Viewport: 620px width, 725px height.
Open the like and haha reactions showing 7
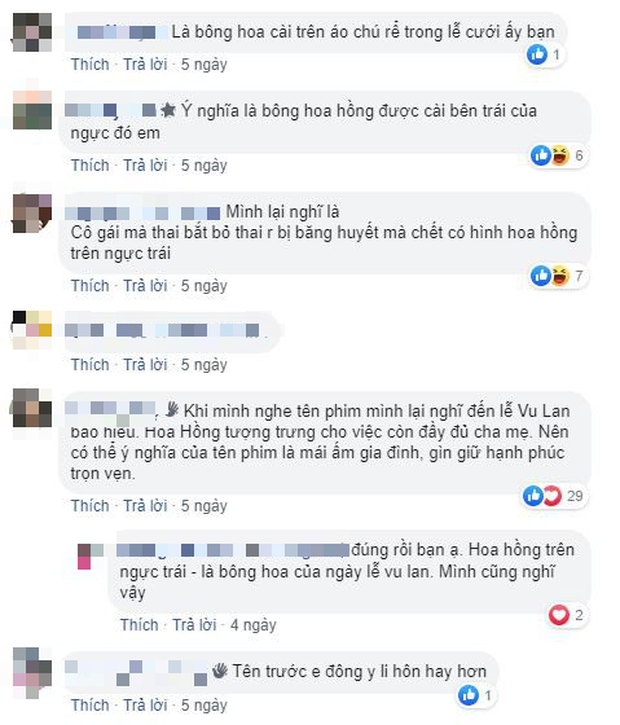(558, 276)
